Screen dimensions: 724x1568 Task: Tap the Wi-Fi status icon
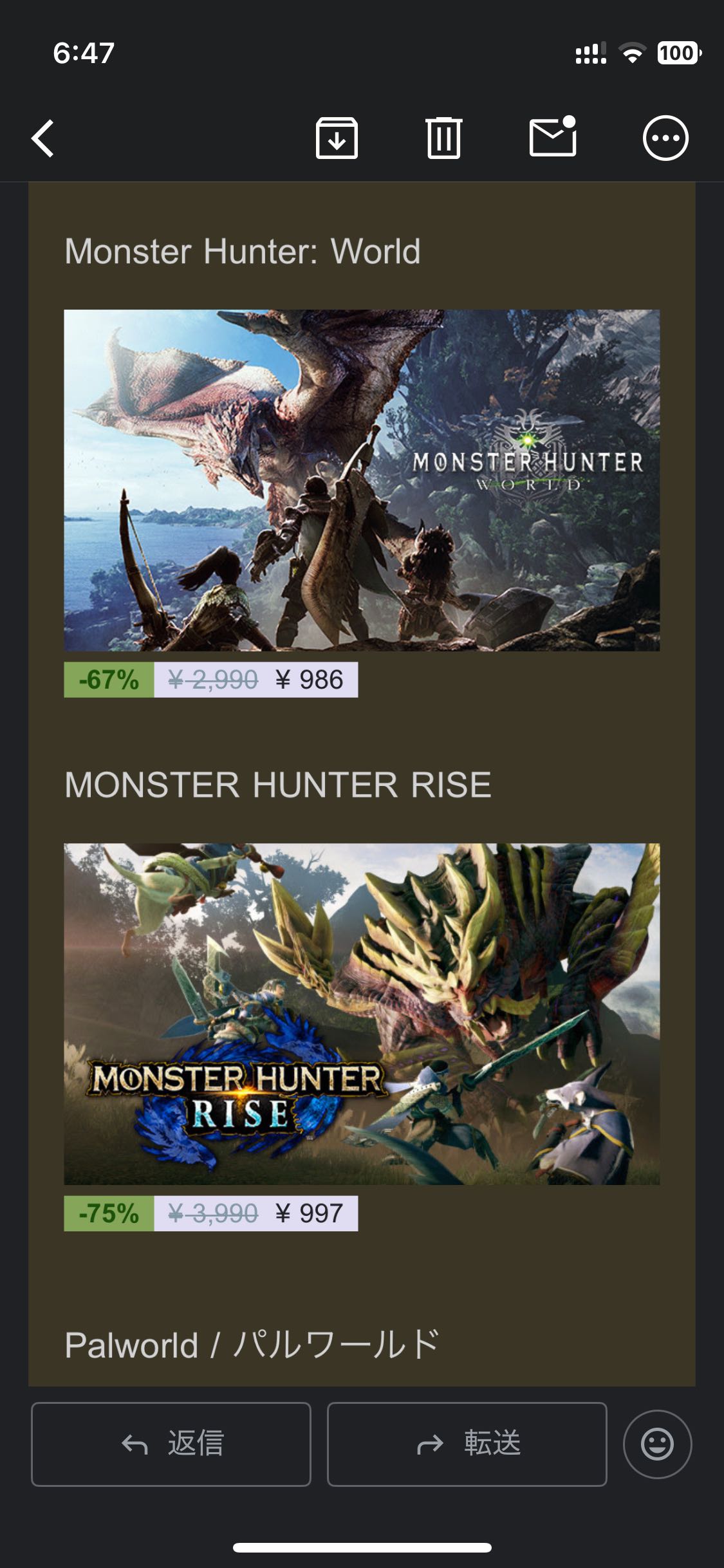point(633,53)
